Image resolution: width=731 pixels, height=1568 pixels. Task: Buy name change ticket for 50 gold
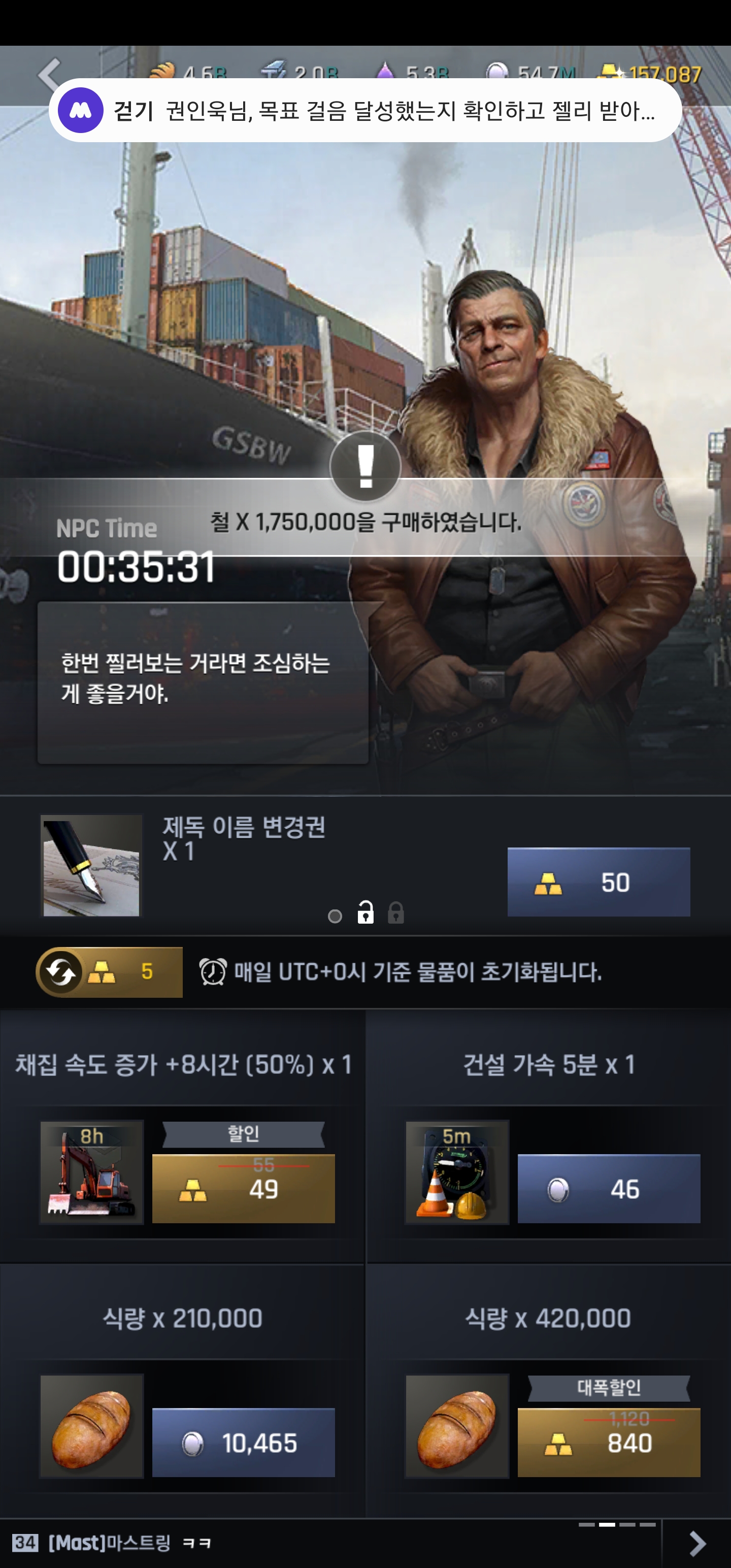click(x=599, y=882)
